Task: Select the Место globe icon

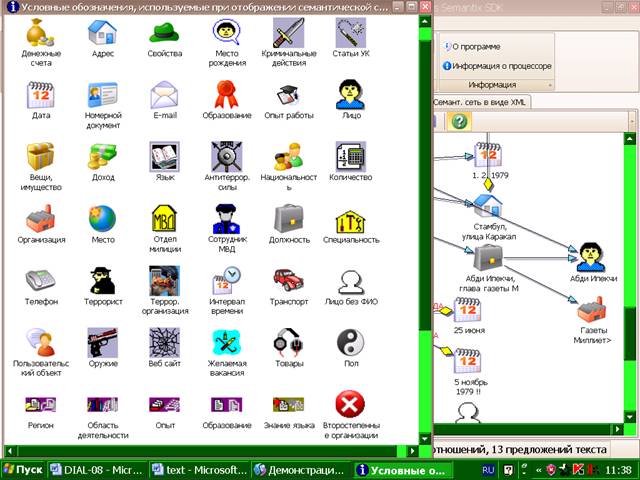Action: click(102, 218)
